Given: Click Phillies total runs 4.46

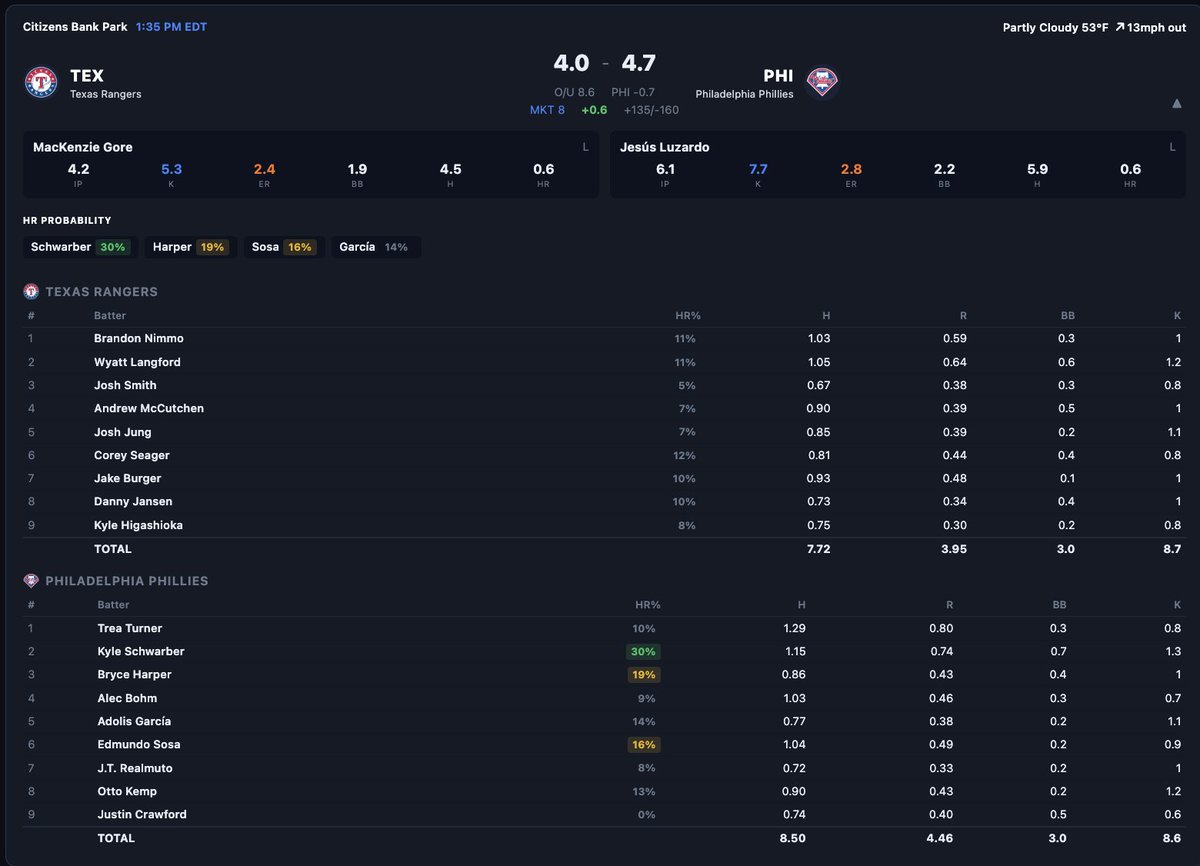Looking at the screenshot, I should (x=940, y=838).
